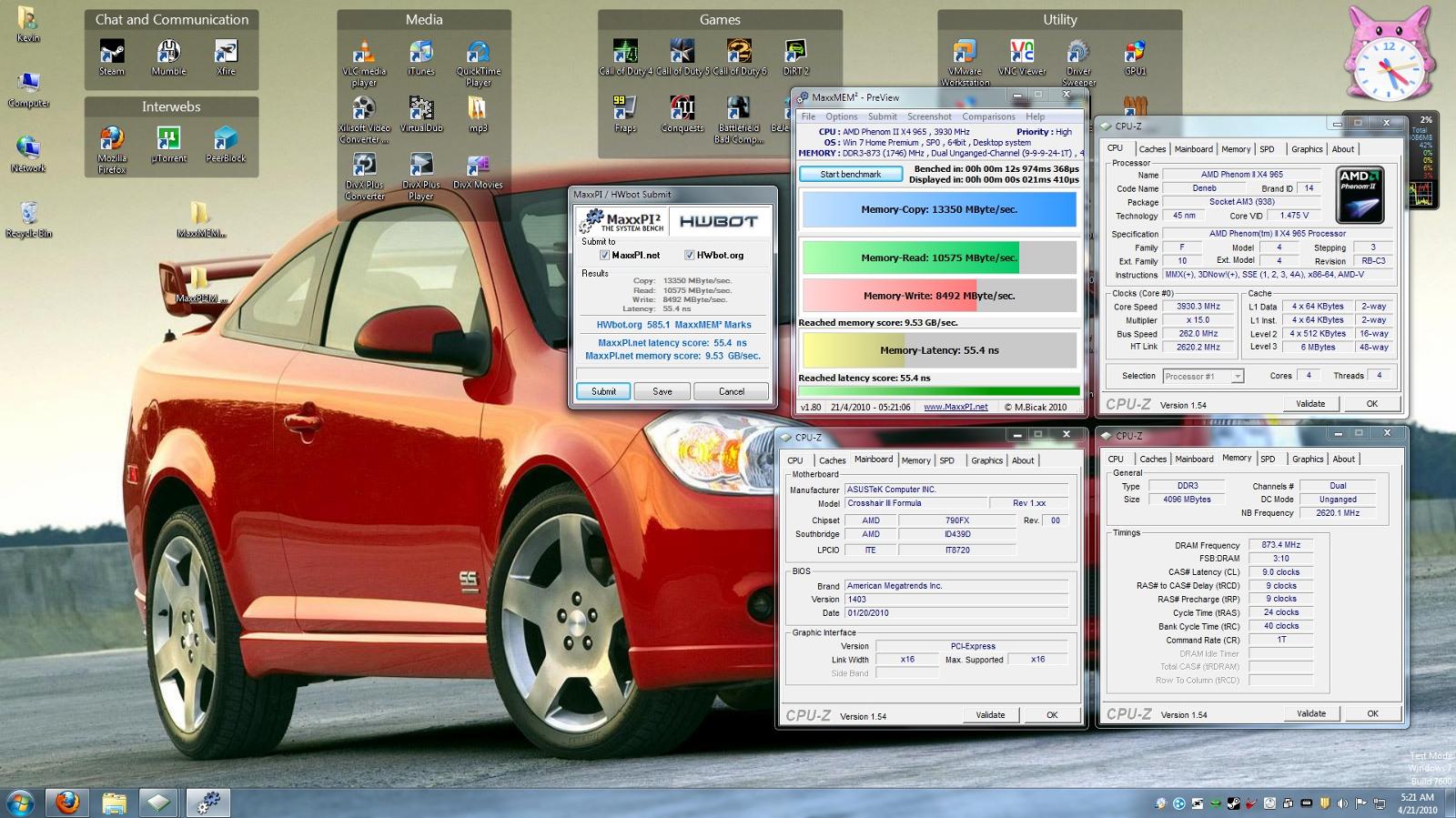Open the uTorrent shortcut
Image resolution: width=1456 pixels, height=818 pixels.
(x=168, y=145)
